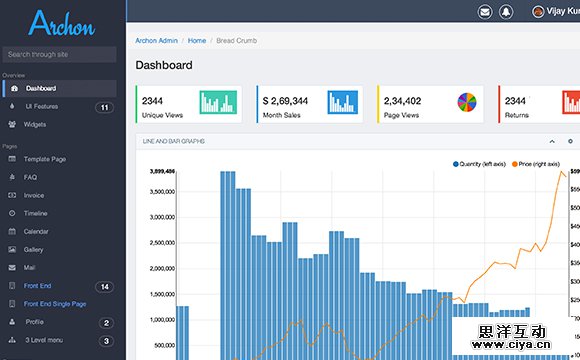This screenshot has width=580, height=360.
Task: Open the graph panel settings gear
Action: point(570,141)
